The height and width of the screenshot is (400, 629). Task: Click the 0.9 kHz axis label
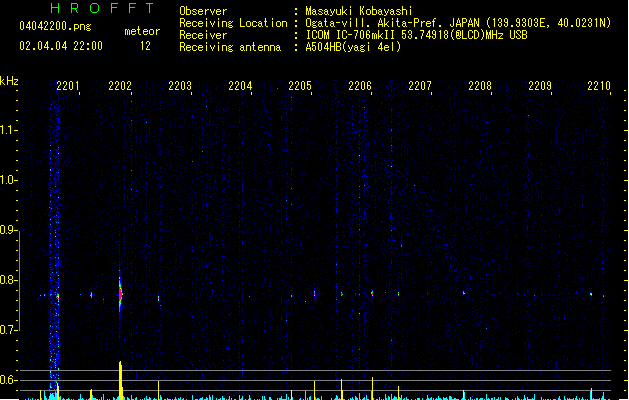point(8,230)
